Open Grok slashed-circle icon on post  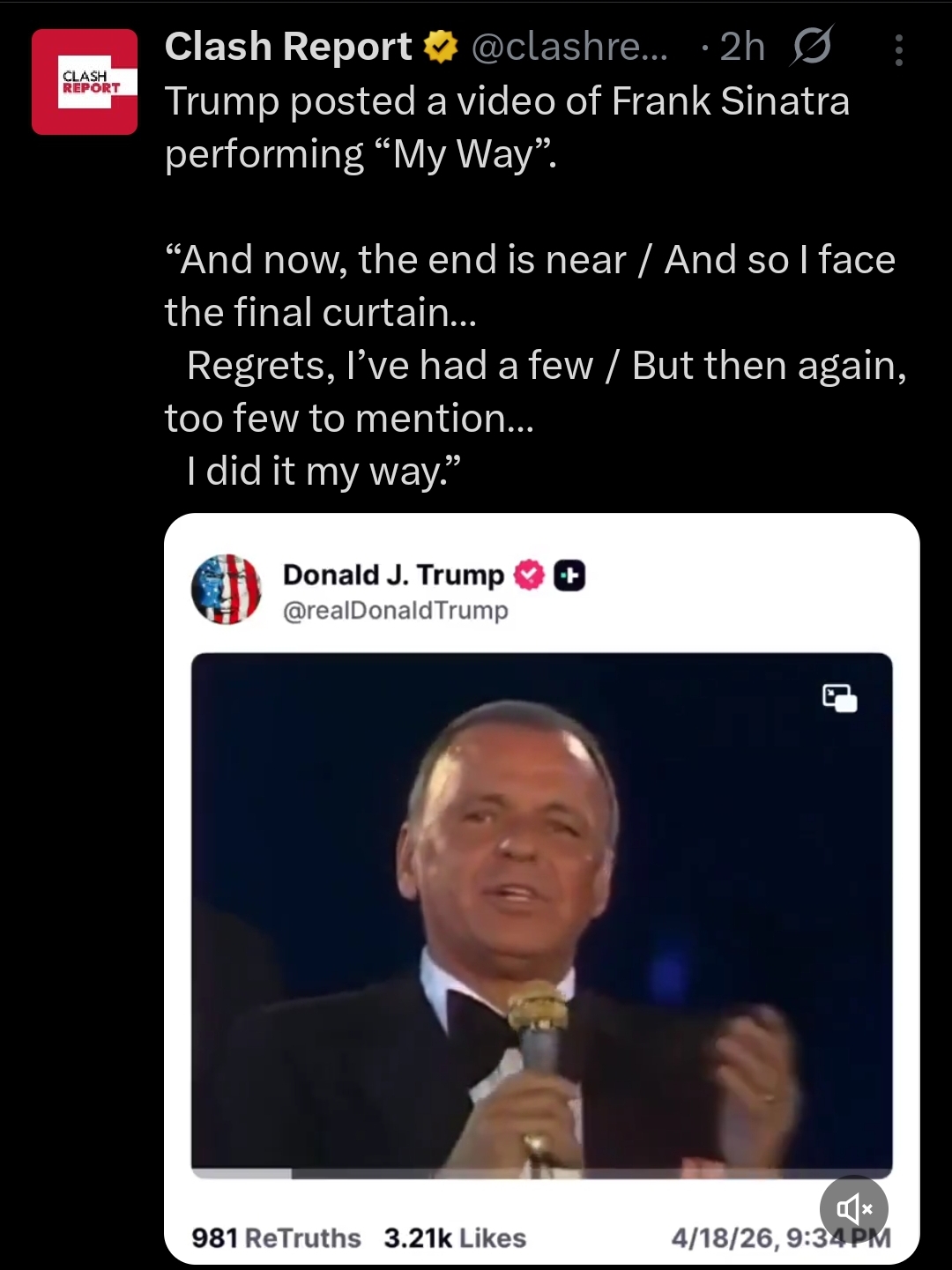pyautogui.click(x=811, y=47)
